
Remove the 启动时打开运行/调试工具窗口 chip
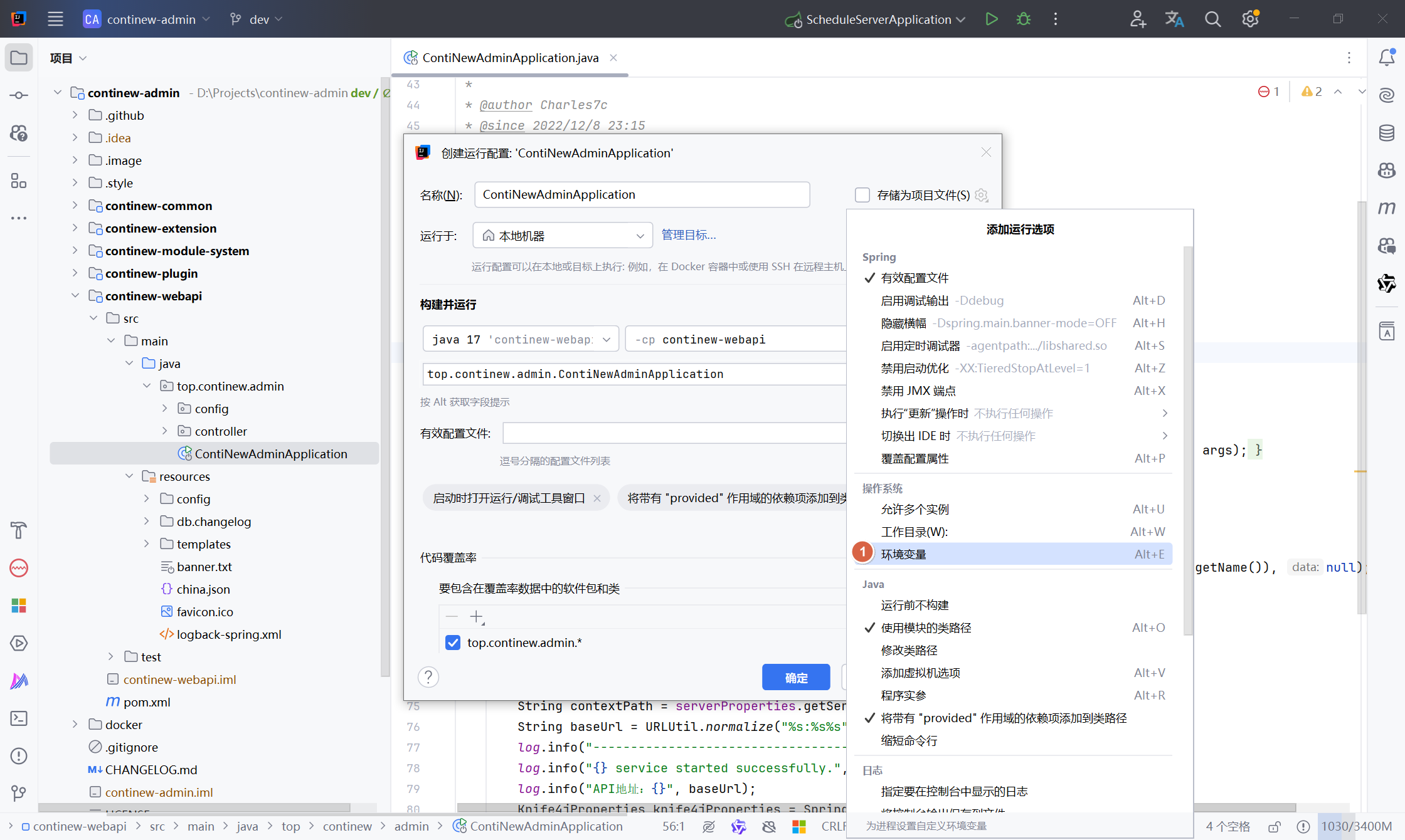[x=597, y=498]
